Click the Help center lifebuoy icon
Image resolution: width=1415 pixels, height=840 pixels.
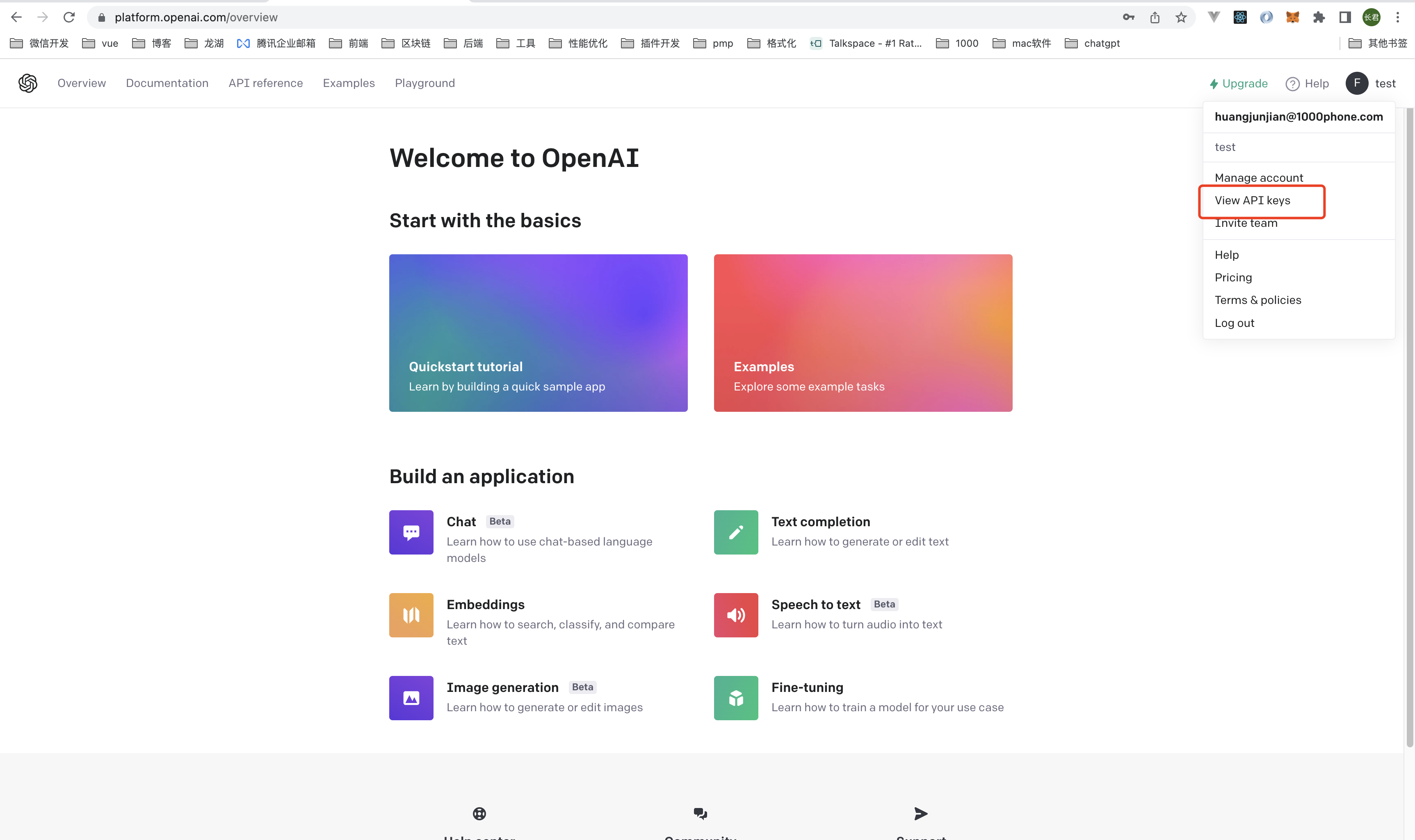pos(479,813)
